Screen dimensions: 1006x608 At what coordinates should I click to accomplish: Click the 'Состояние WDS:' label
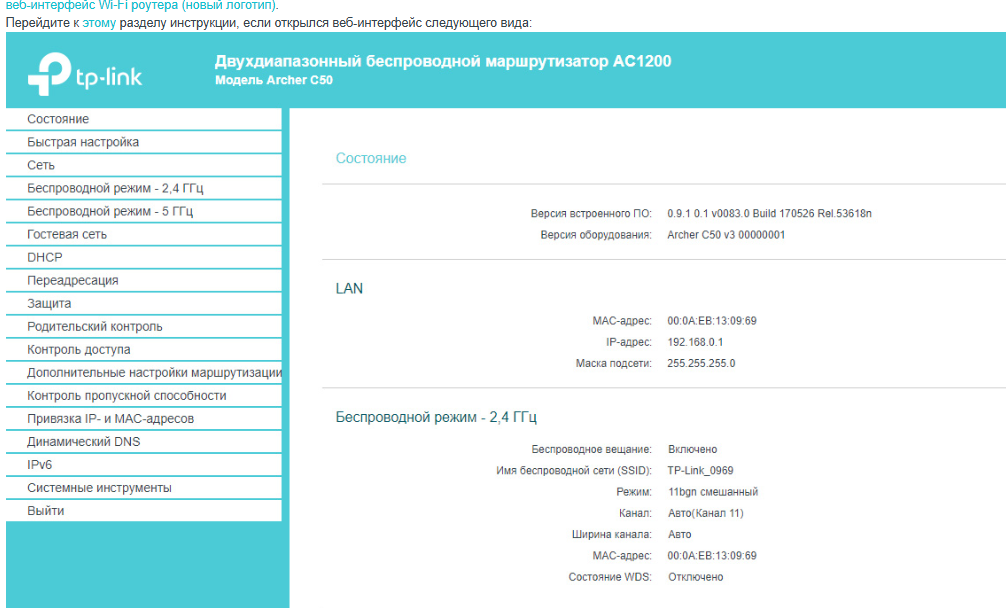[610, 577]
